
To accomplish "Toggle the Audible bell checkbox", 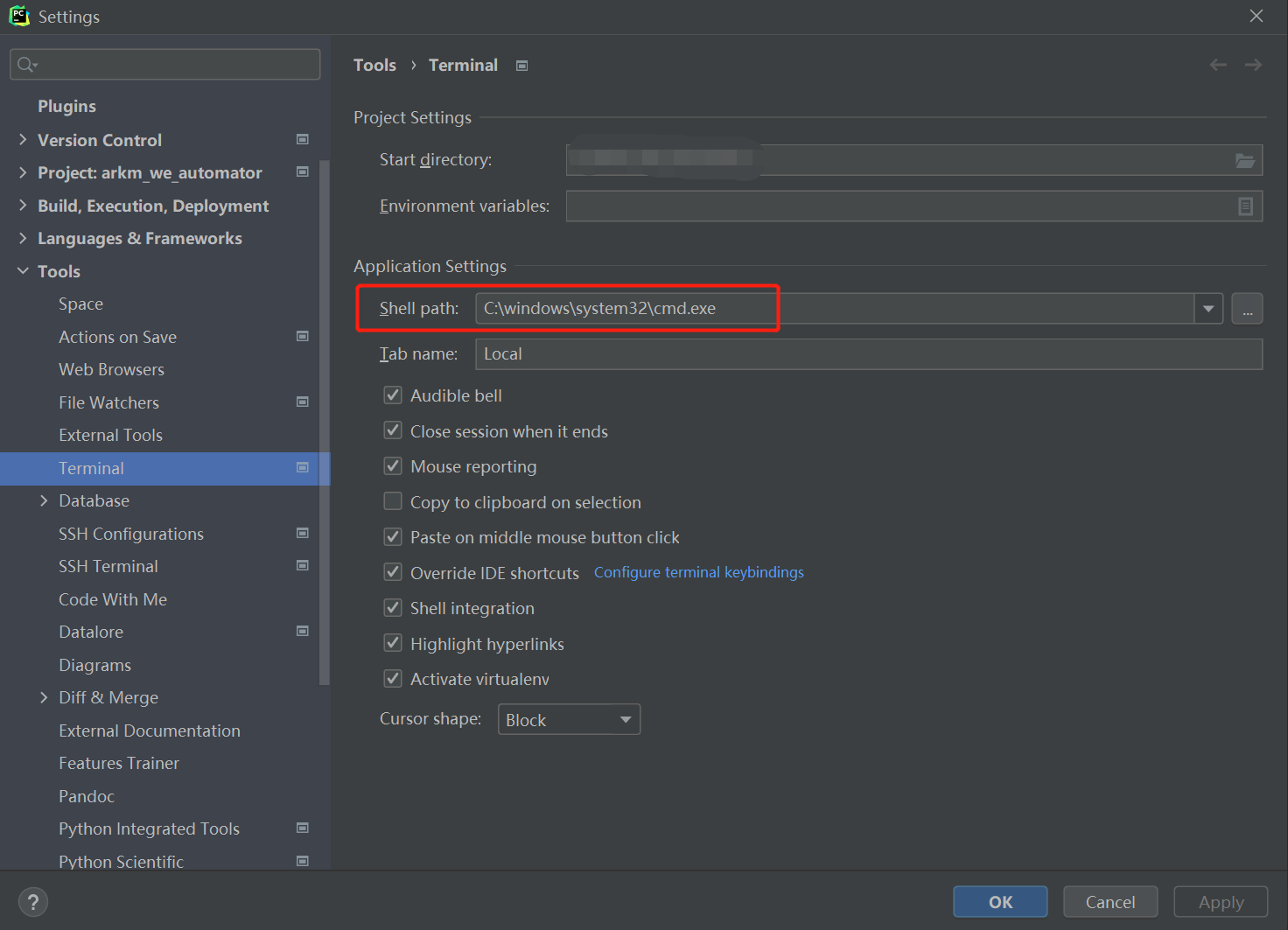I will (x=393, y=395).
